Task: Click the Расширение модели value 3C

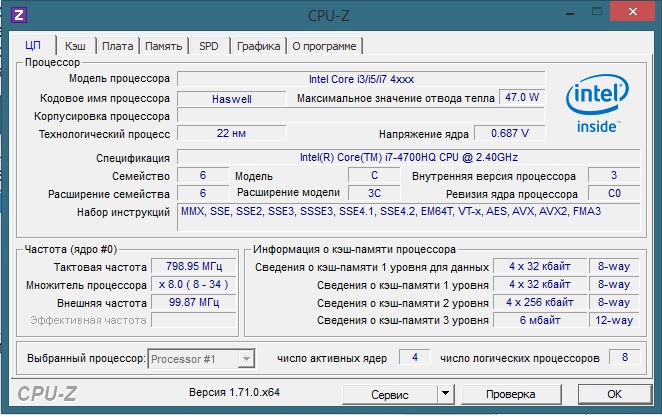Action: coord(374,193)
